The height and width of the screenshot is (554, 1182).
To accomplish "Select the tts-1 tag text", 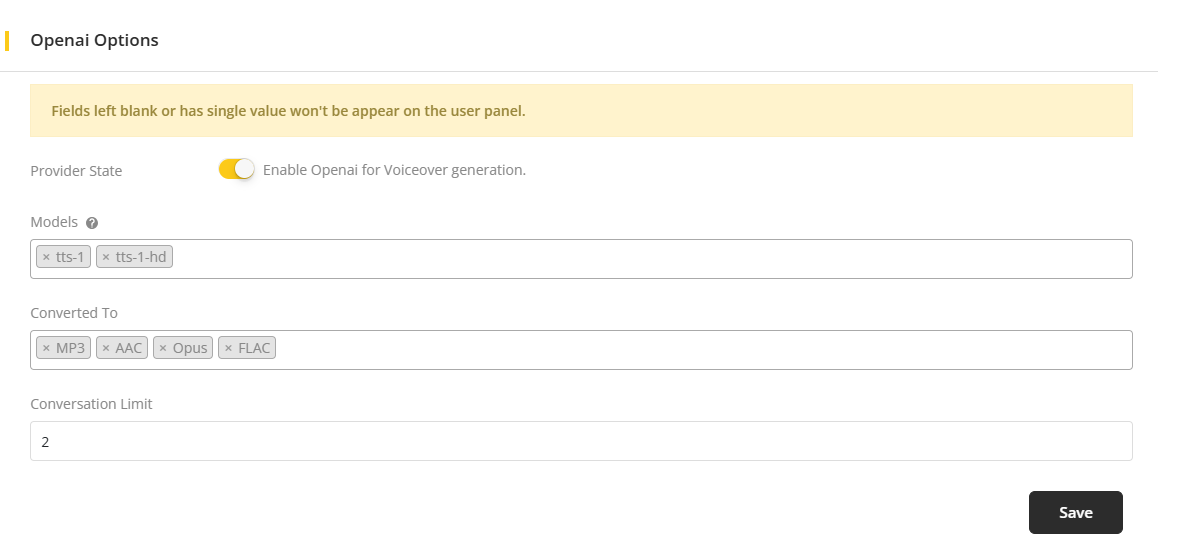I will tap(70, 258).
